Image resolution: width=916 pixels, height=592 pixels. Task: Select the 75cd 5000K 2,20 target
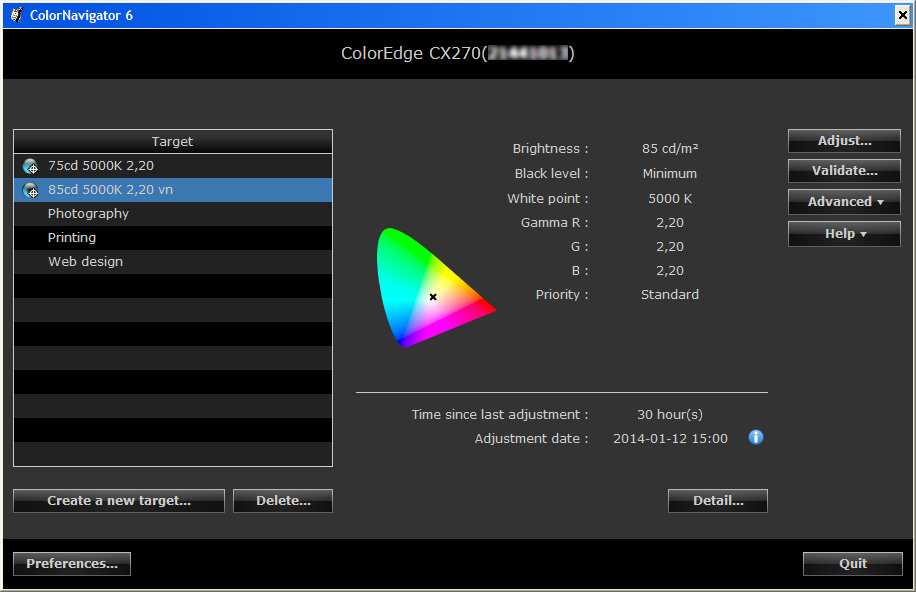[x=100, y=166]
